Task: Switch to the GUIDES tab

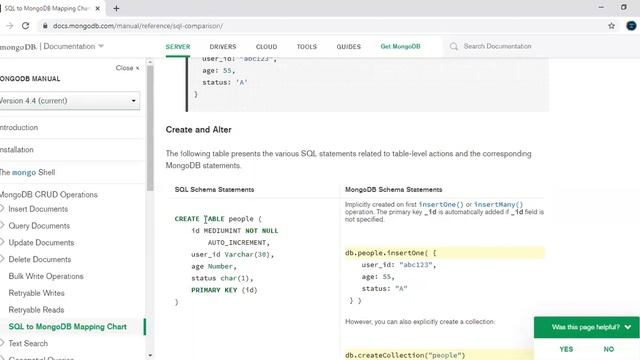Action: (x=349, y=47)
